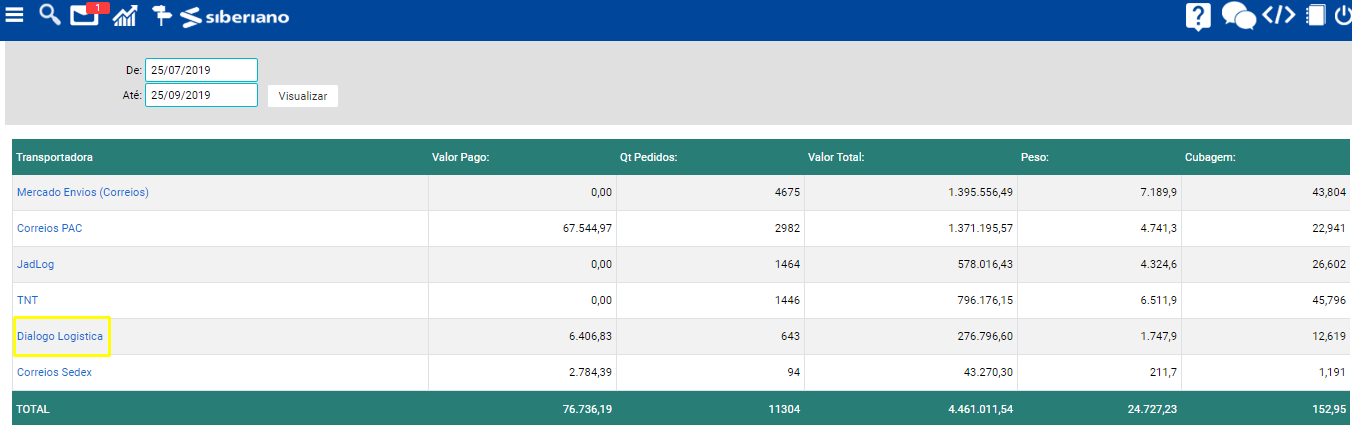The image size is (1352, 425).
Task: Open the mail inbox with notification badge
Action: [85, 15]
